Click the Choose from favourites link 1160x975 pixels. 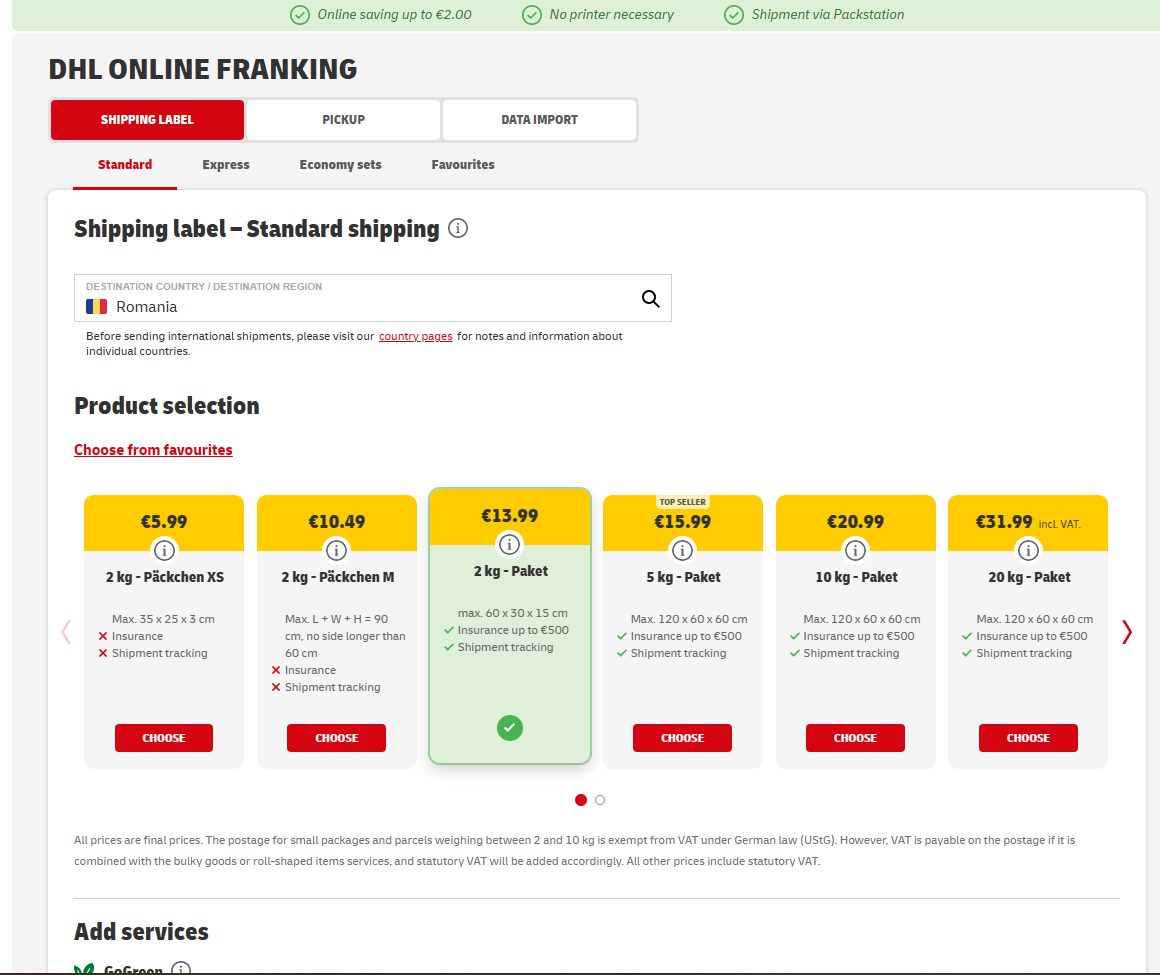point(153,450)
